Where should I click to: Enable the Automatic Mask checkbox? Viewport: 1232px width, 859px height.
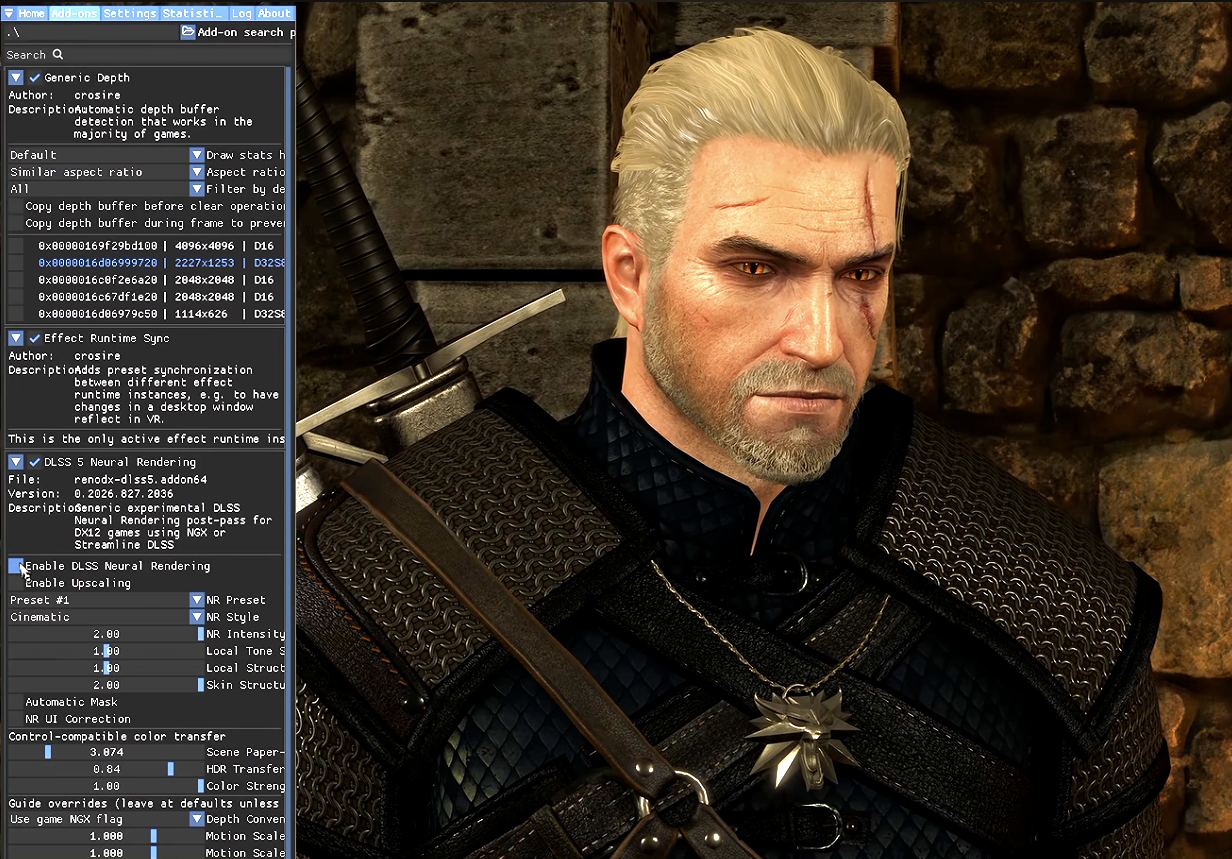(15, 702)
